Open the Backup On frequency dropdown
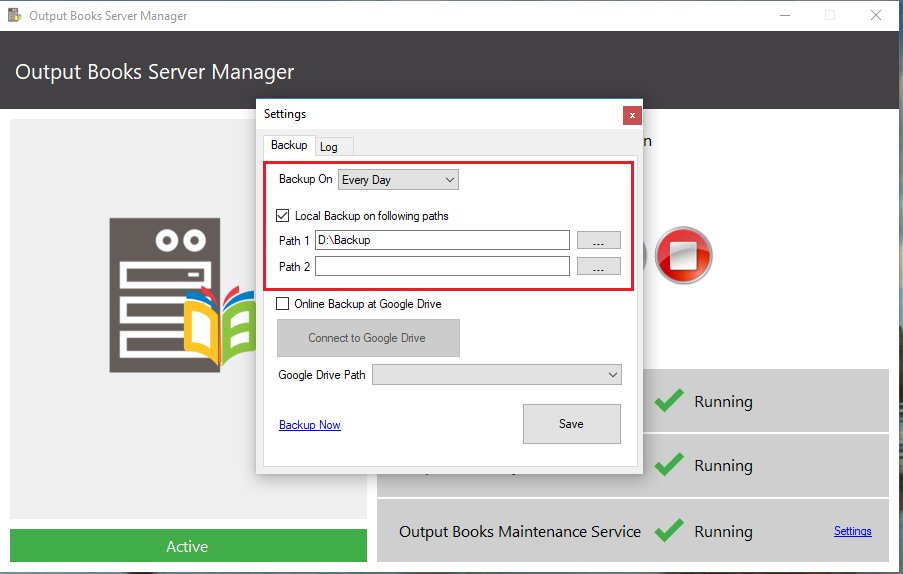The height and width of the screenshot is (574, 903). click(398, 180)
